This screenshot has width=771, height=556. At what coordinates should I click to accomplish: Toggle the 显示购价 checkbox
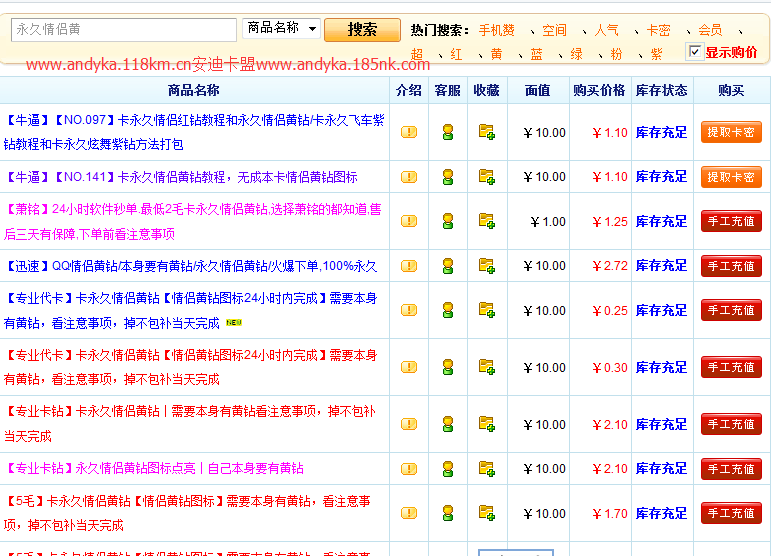(x=694, y=52)
